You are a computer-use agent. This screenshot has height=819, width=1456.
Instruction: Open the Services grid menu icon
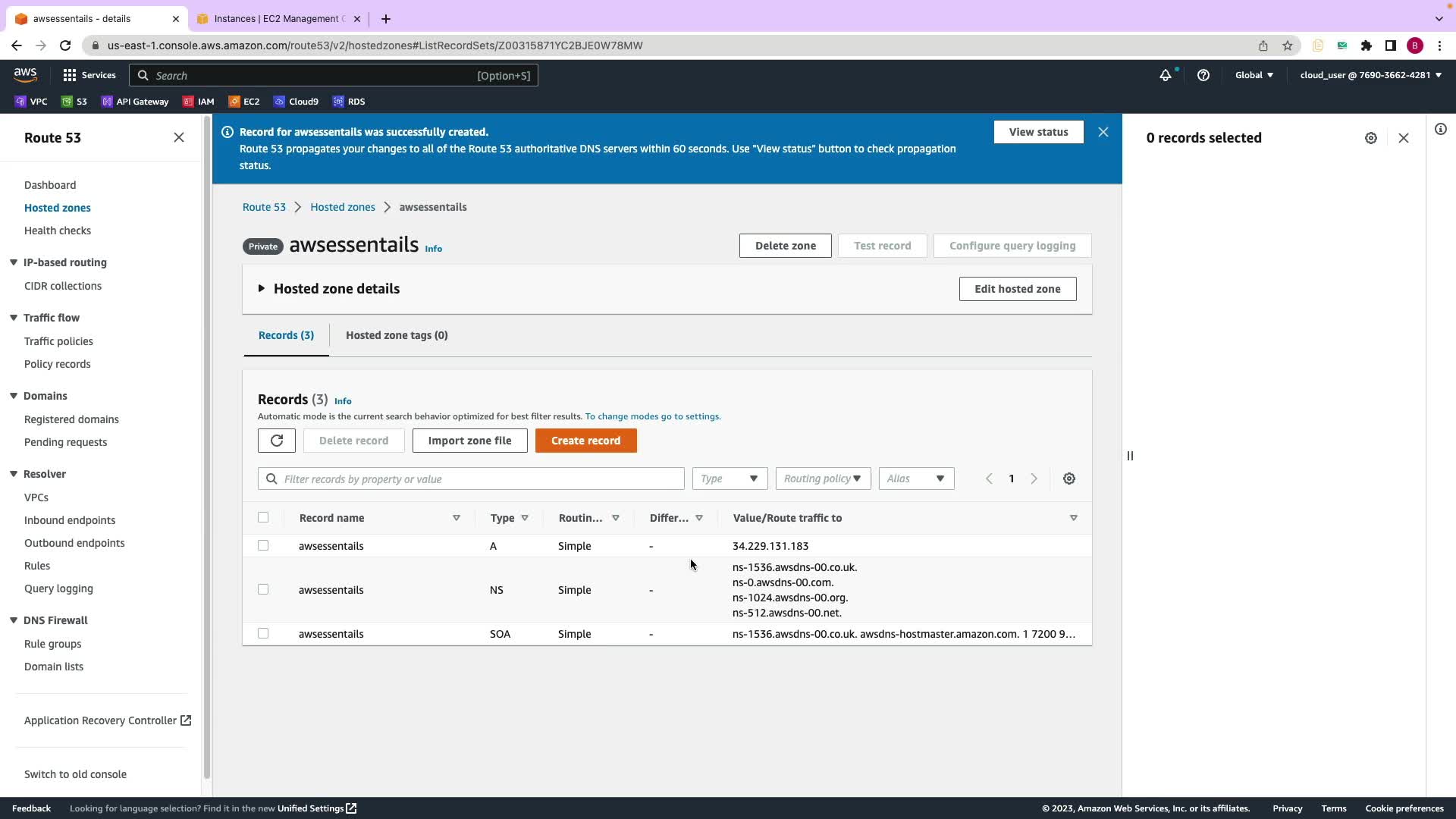70,75
